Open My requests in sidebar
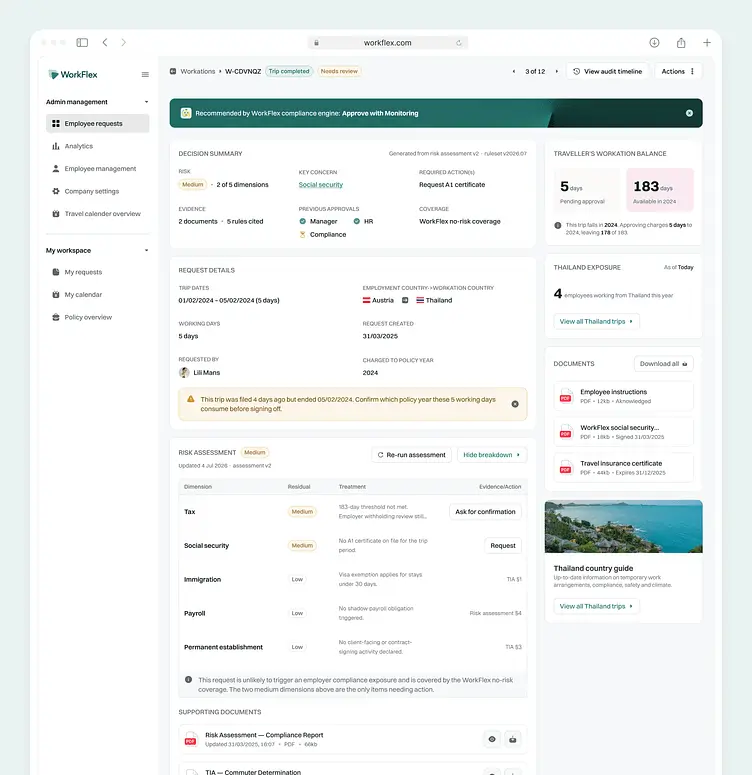Screen dimensions: 752x775 point(97,272)
